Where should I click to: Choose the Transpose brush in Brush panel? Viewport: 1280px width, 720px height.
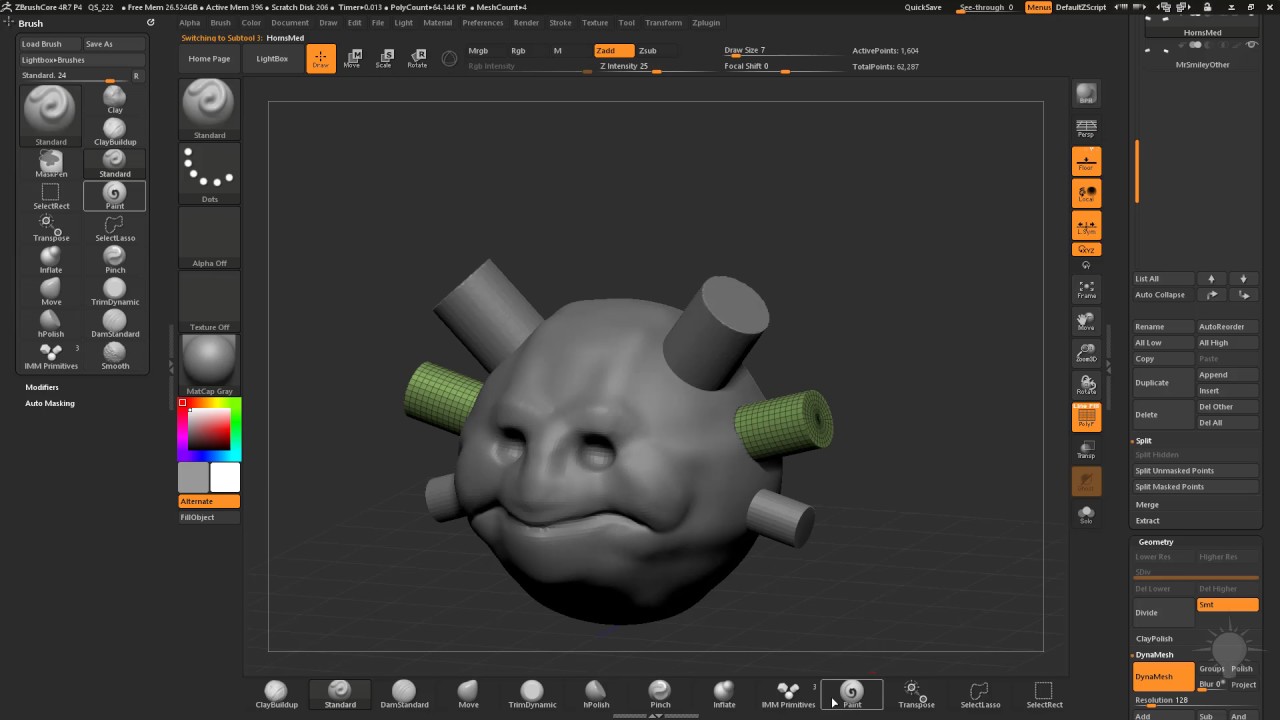[51, 228]
